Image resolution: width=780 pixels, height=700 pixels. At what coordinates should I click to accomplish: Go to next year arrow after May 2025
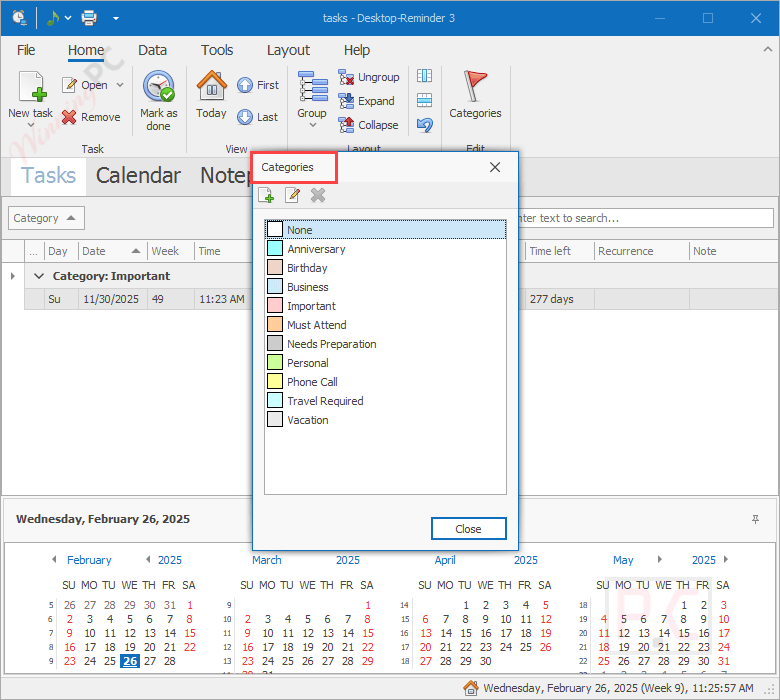(x=726, y=559)
